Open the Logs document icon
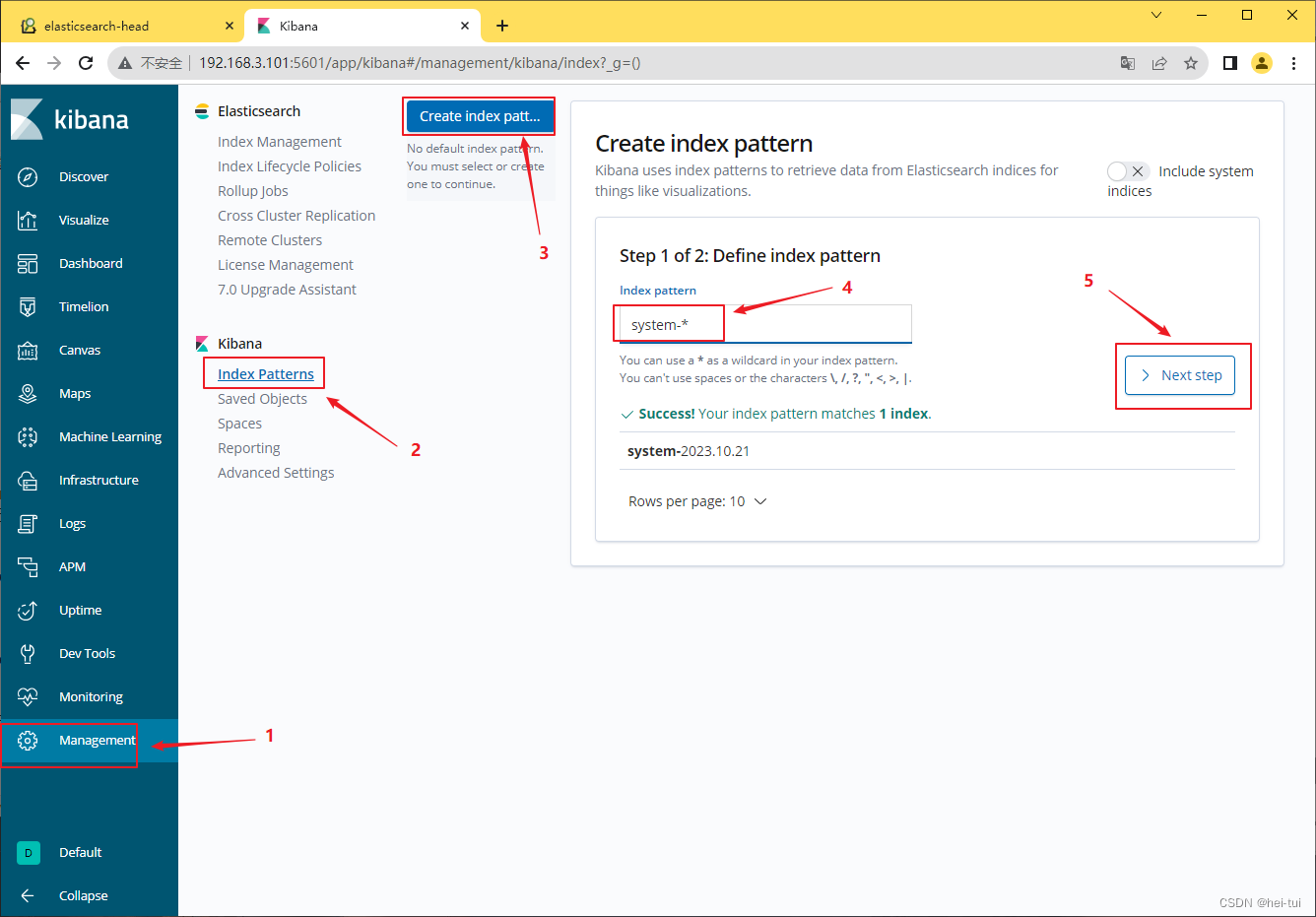The height and width of the screenshot is (917, 1316). pyautogui.click(x=28, y=524)
